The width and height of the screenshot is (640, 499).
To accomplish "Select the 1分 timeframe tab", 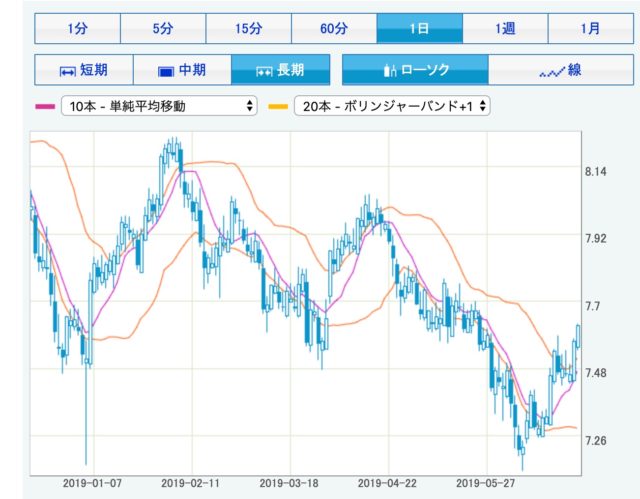I will 77,28.
